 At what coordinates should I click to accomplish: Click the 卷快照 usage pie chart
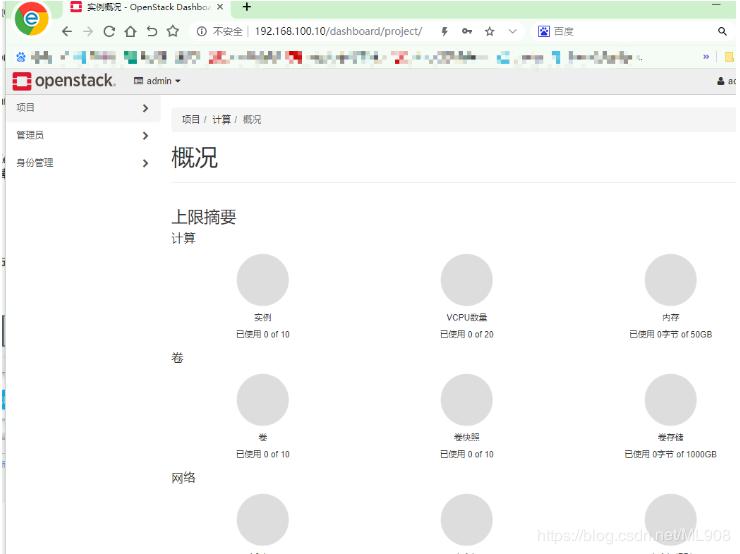pos(466,400)
